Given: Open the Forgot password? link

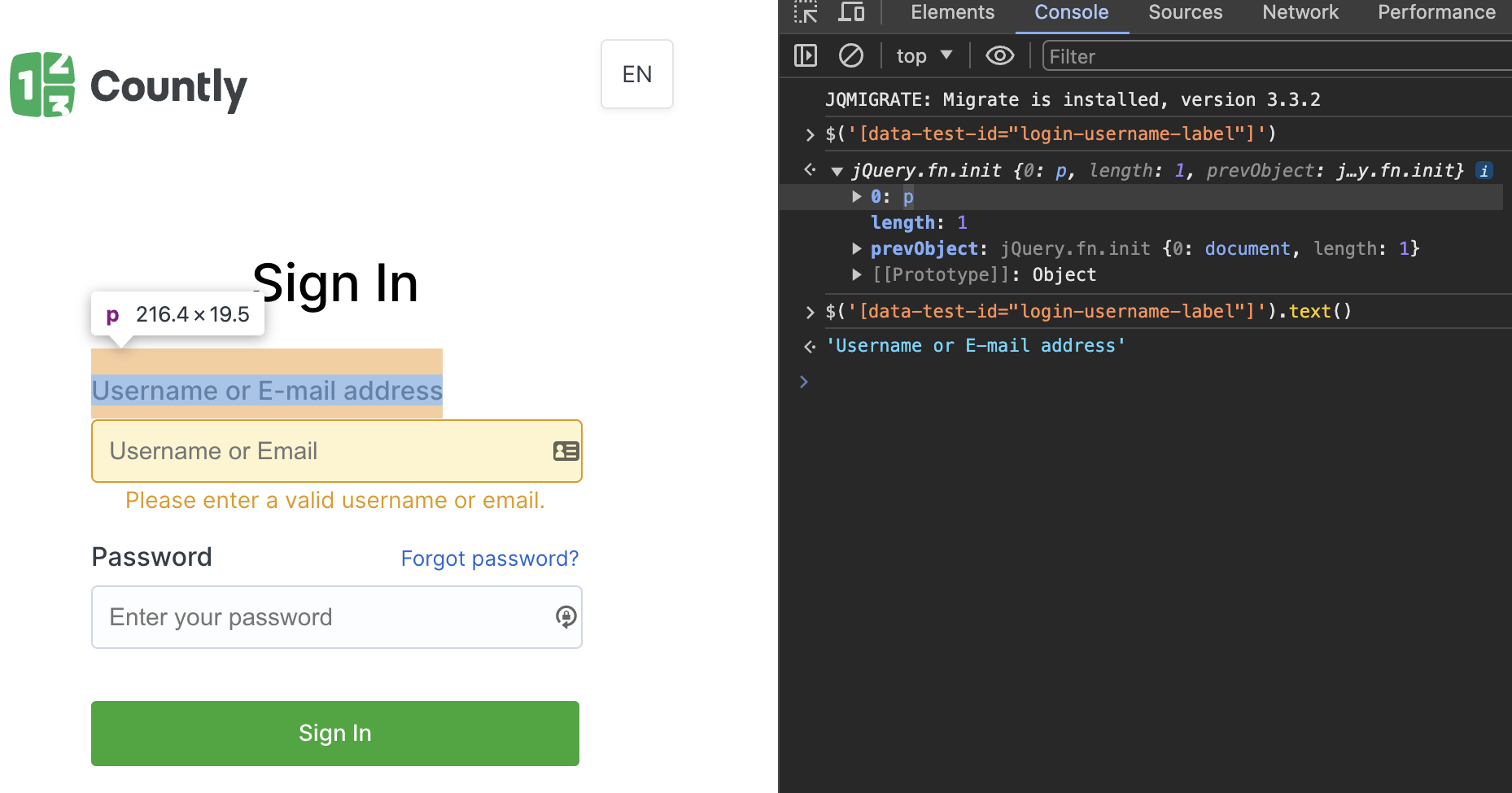Looking at the screenshot, I should click(490, 559).
